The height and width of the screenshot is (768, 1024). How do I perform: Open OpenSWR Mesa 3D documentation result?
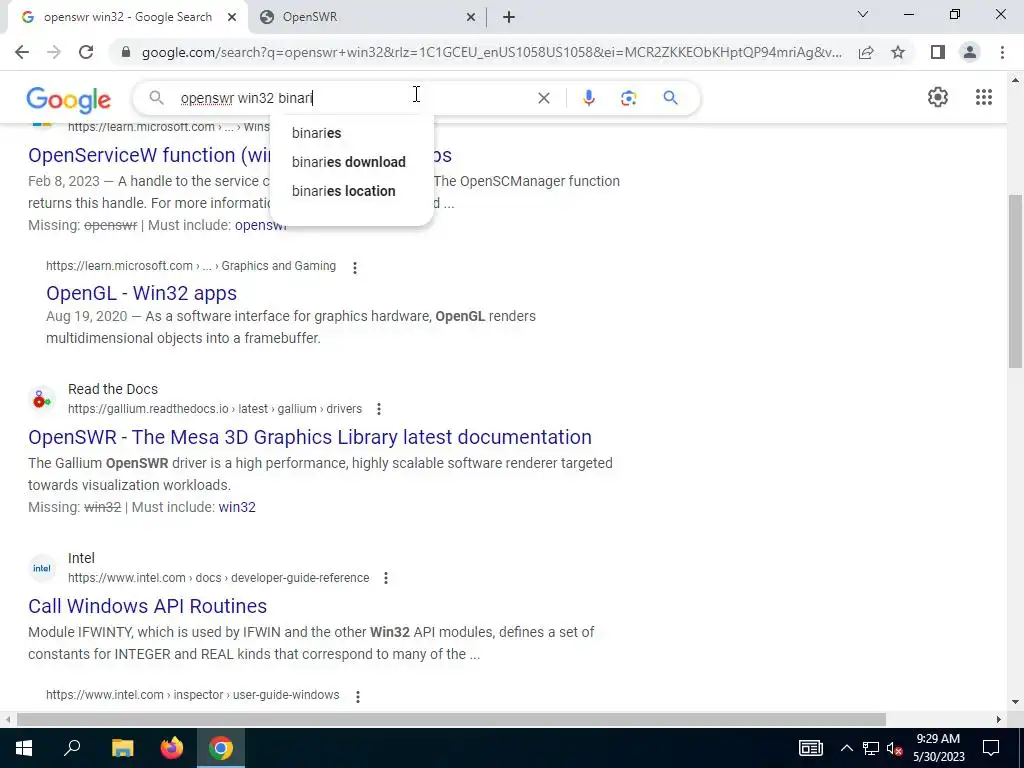point(310,437)
